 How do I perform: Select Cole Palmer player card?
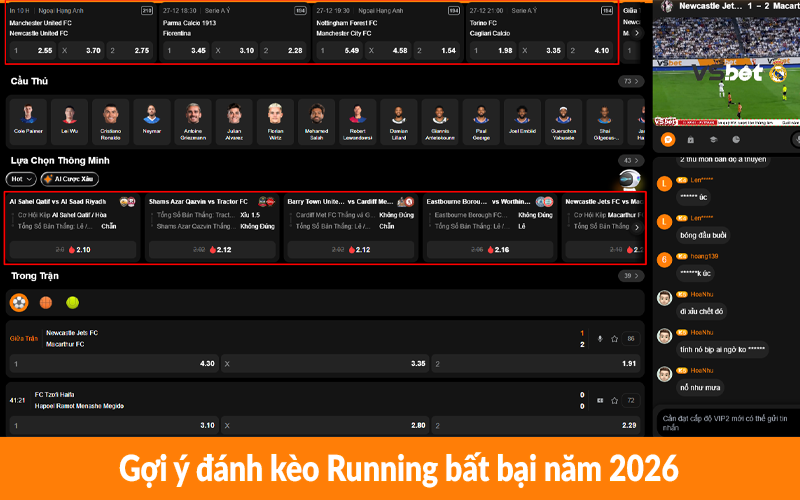pos(28,121)
